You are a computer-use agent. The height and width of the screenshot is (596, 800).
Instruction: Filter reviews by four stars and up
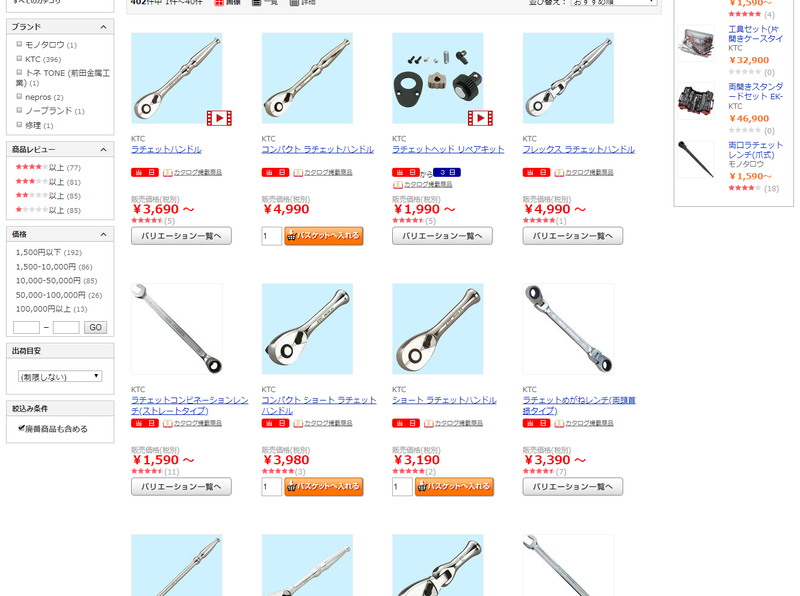48,167
